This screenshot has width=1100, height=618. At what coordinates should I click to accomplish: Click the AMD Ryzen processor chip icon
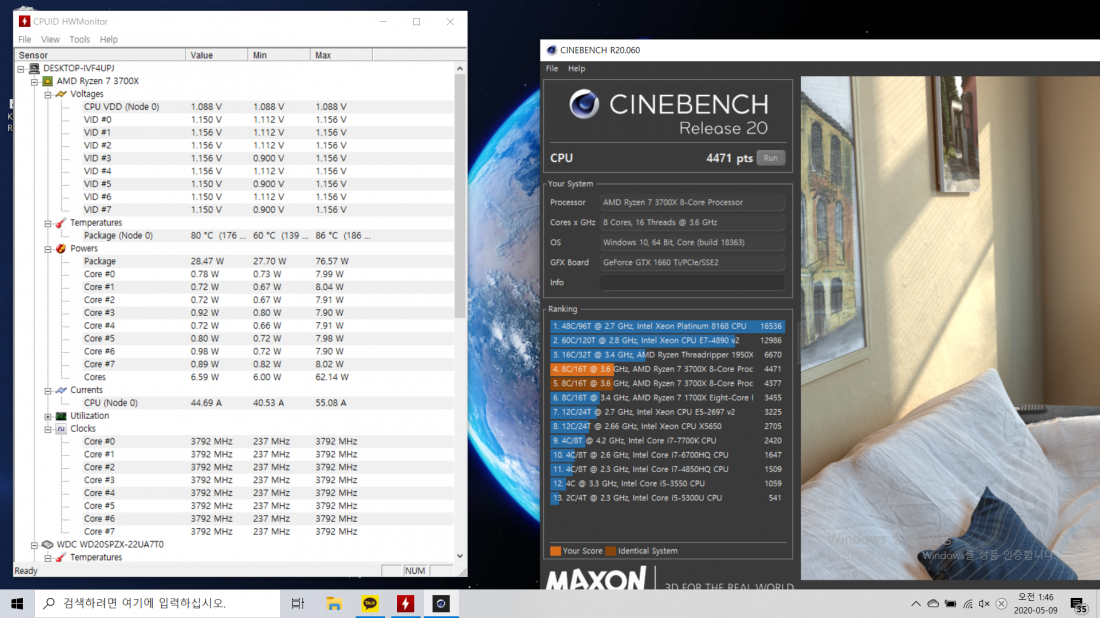48,81
